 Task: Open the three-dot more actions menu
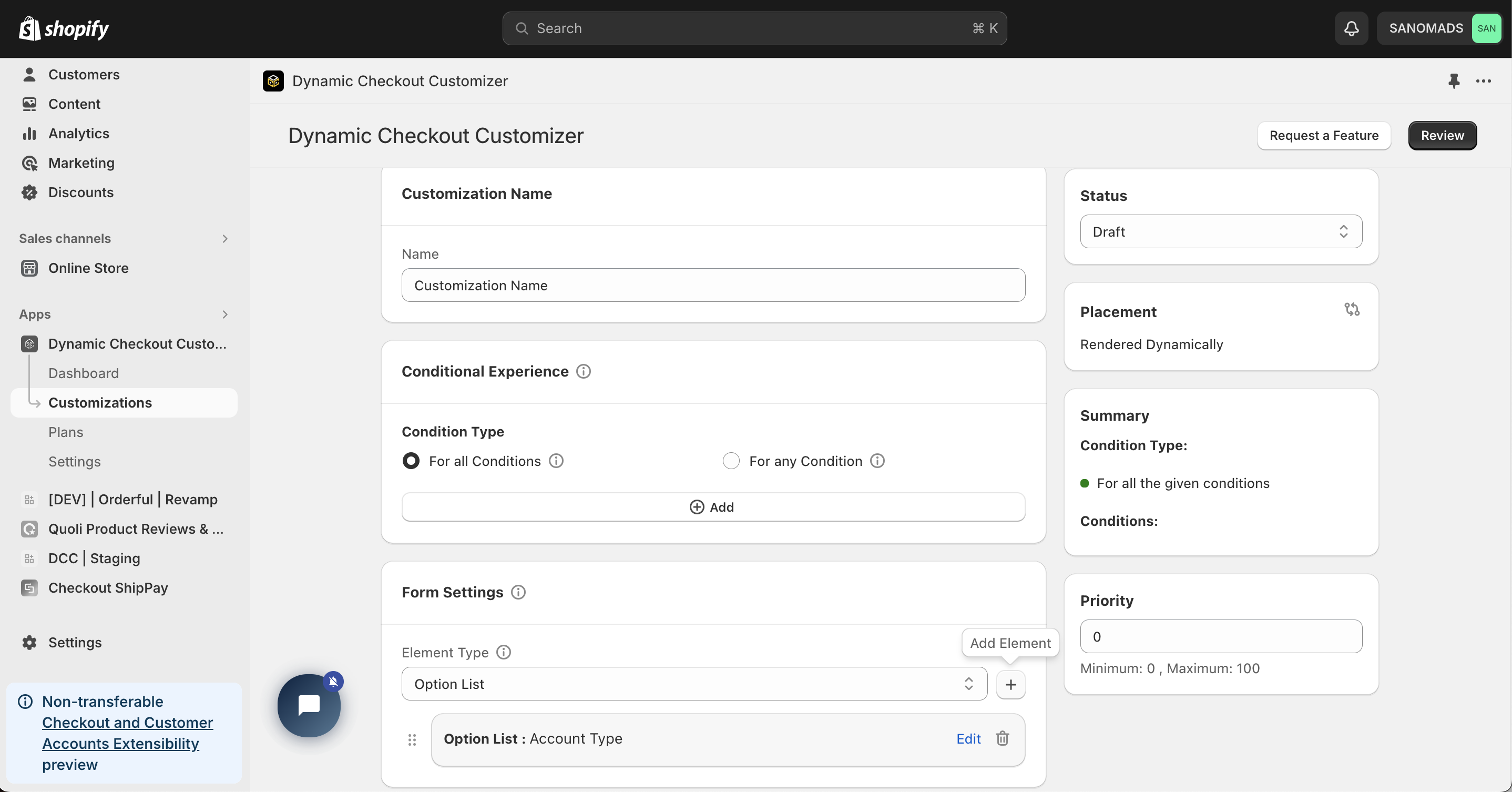point(1483,81)
